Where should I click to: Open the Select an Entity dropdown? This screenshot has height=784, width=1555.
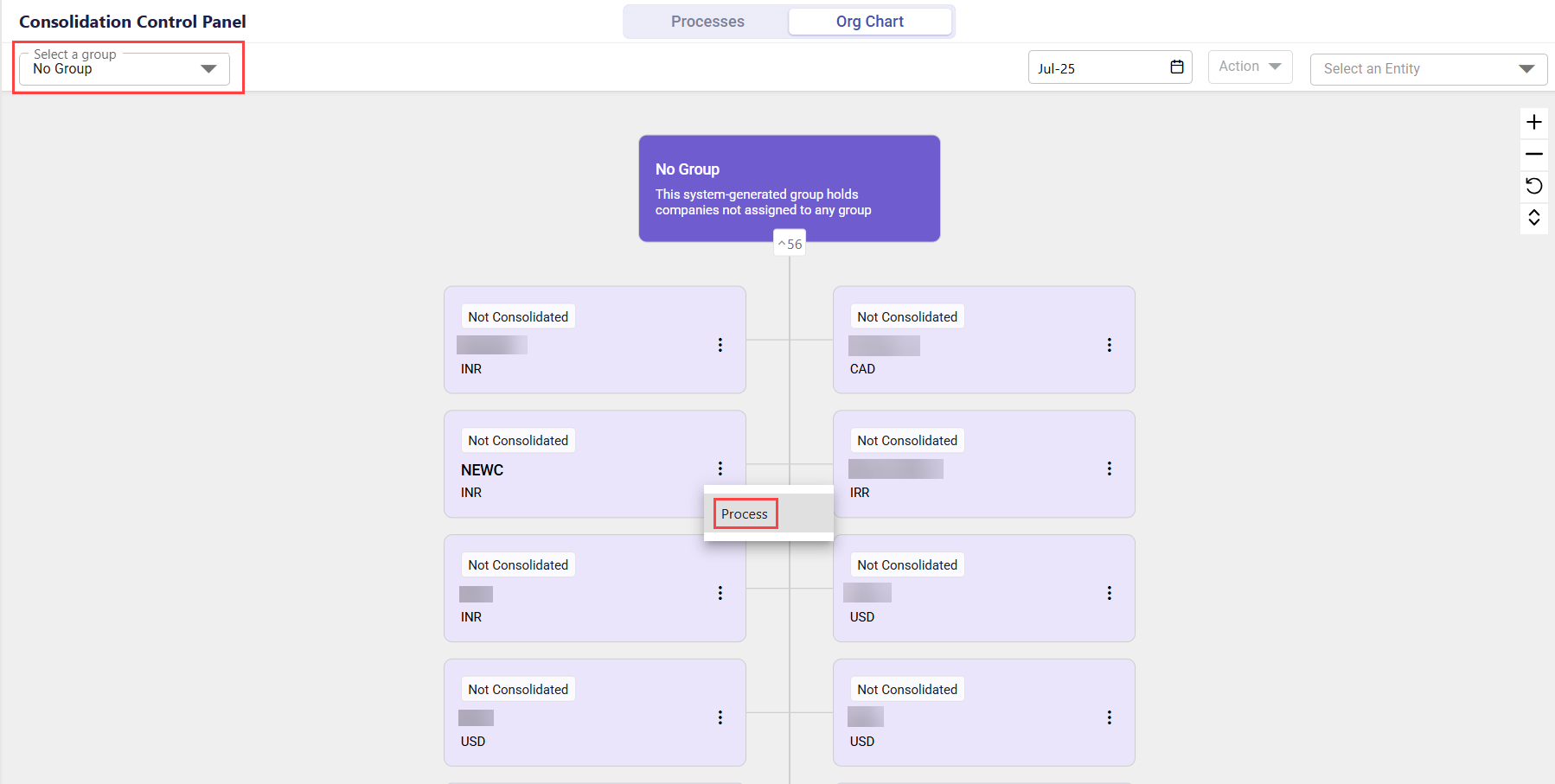point(1428,69)
